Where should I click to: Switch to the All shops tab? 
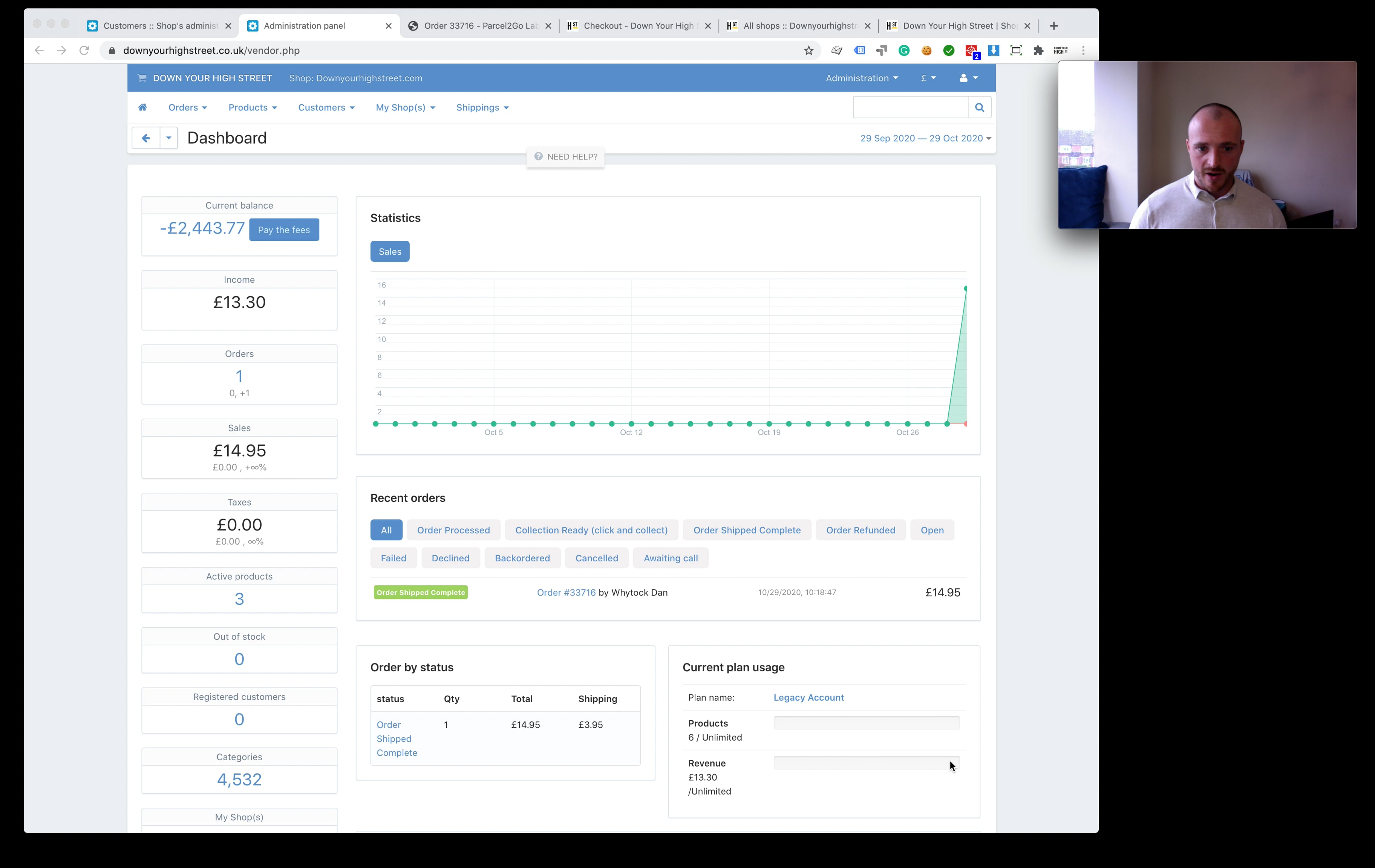click(799, 26)
